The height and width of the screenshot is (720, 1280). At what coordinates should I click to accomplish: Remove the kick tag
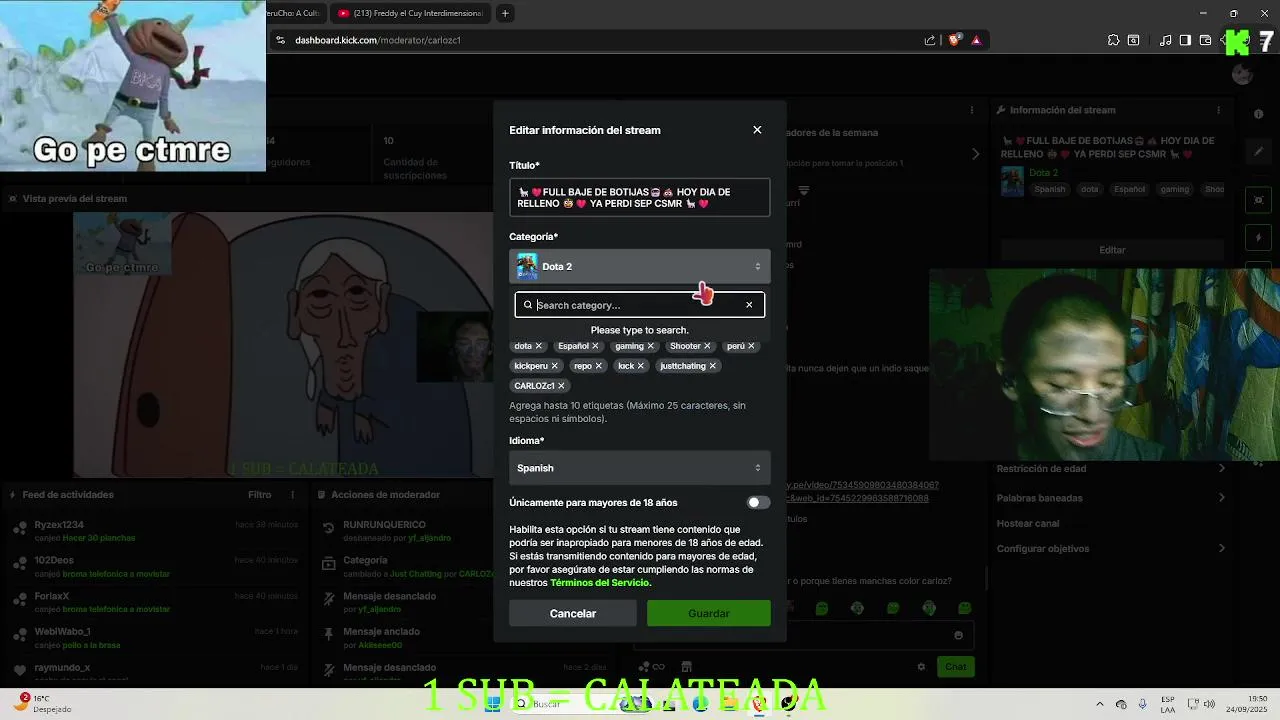(641, 366)
